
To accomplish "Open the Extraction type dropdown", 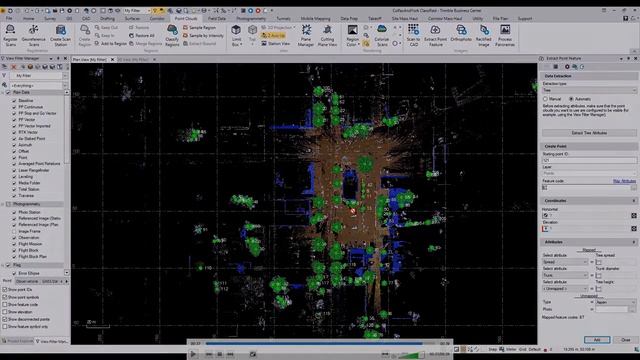I will pos(589,90).
